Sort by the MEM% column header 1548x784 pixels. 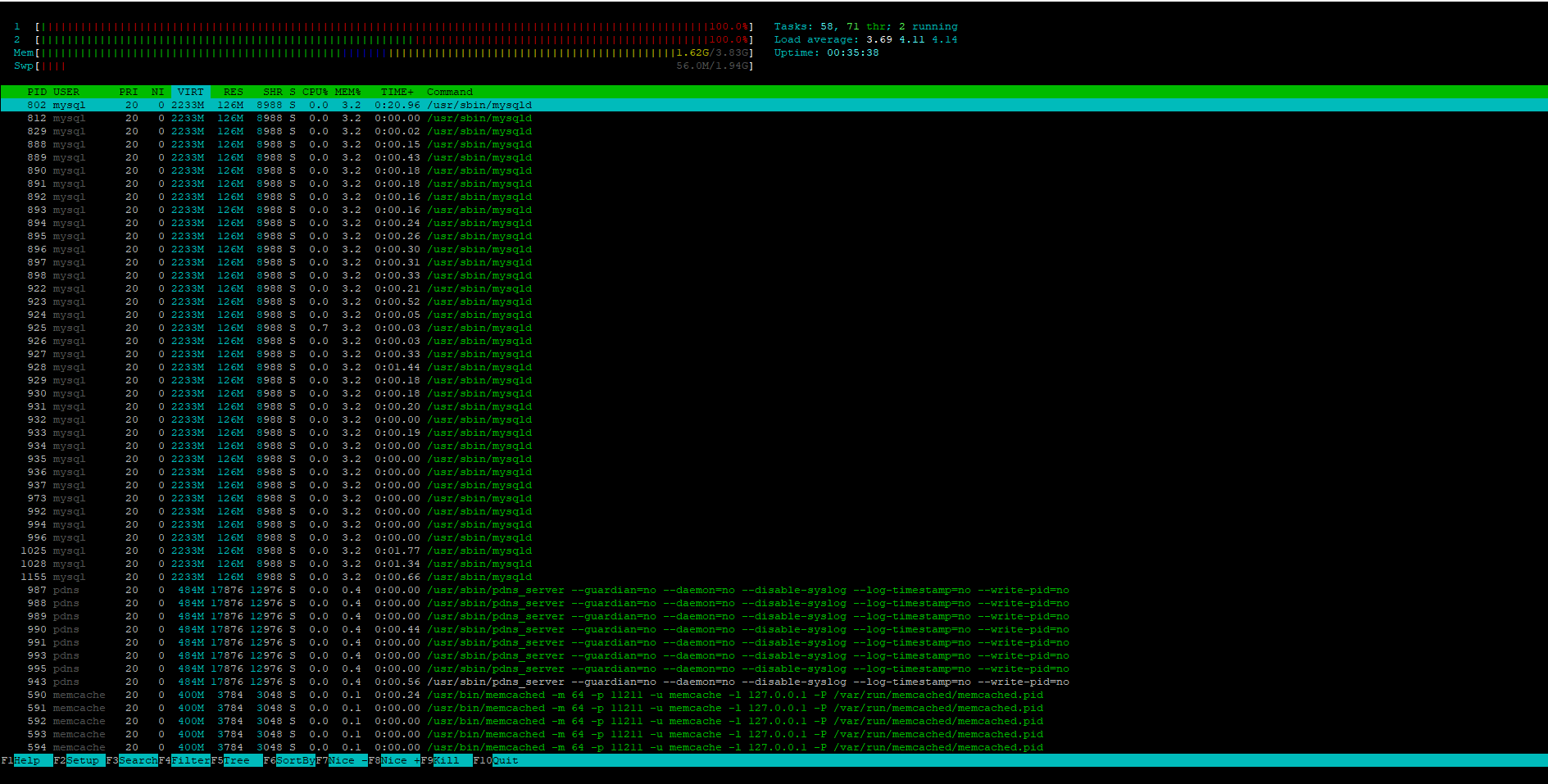click(348, 92)
